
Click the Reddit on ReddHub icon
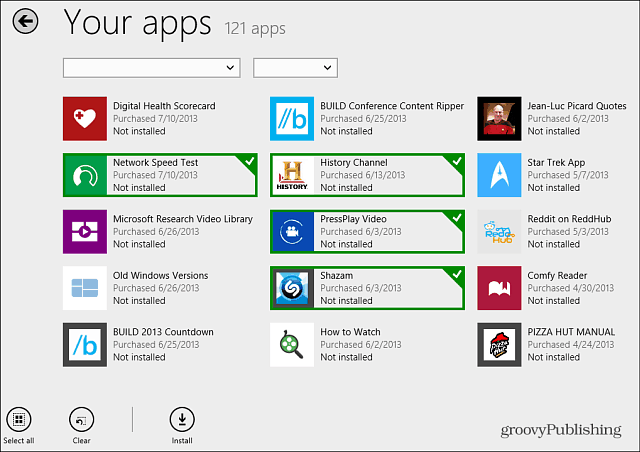(499, 232)
